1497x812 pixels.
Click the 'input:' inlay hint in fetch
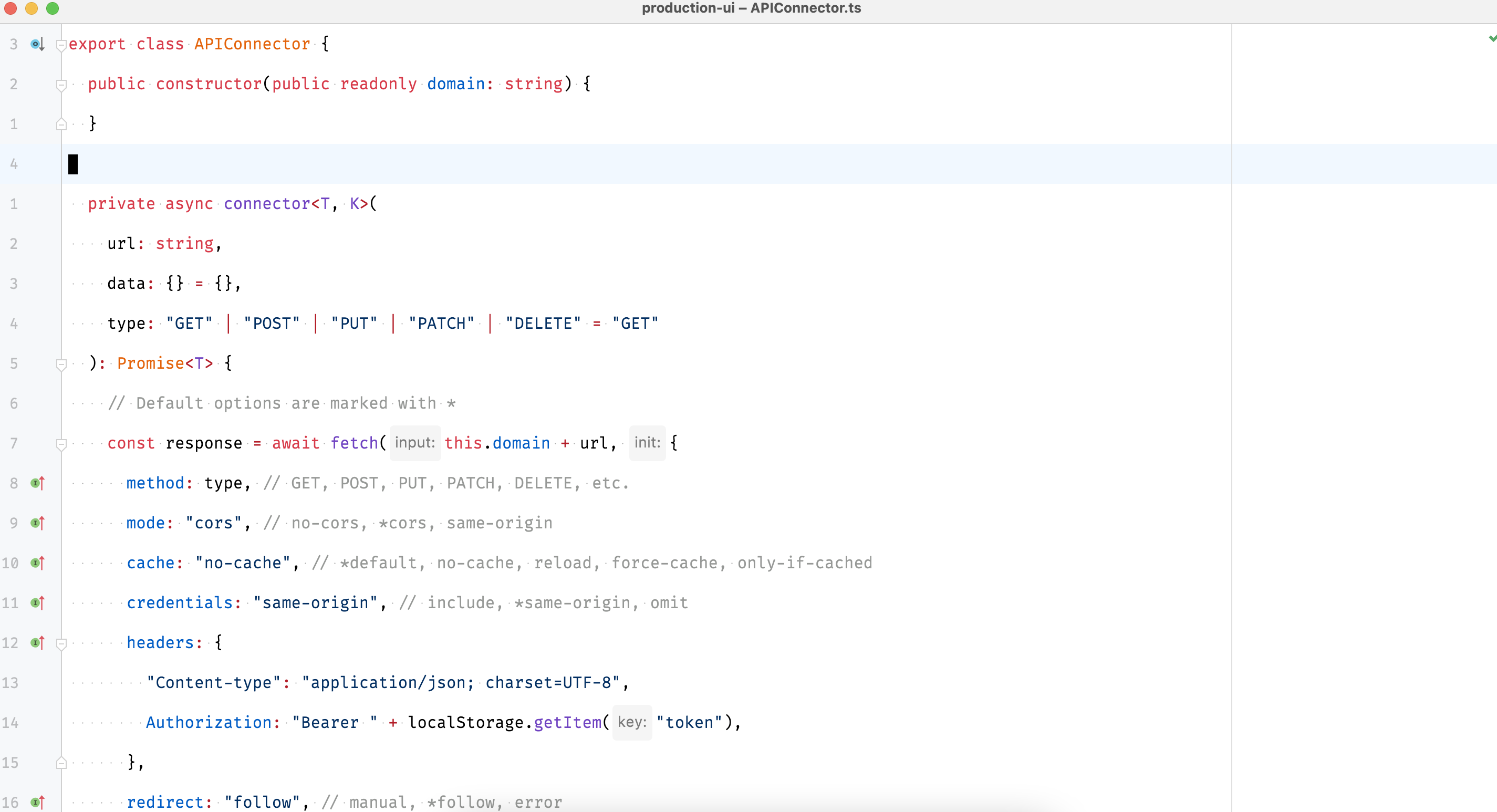pyautogui.click(x=414, y=443)
